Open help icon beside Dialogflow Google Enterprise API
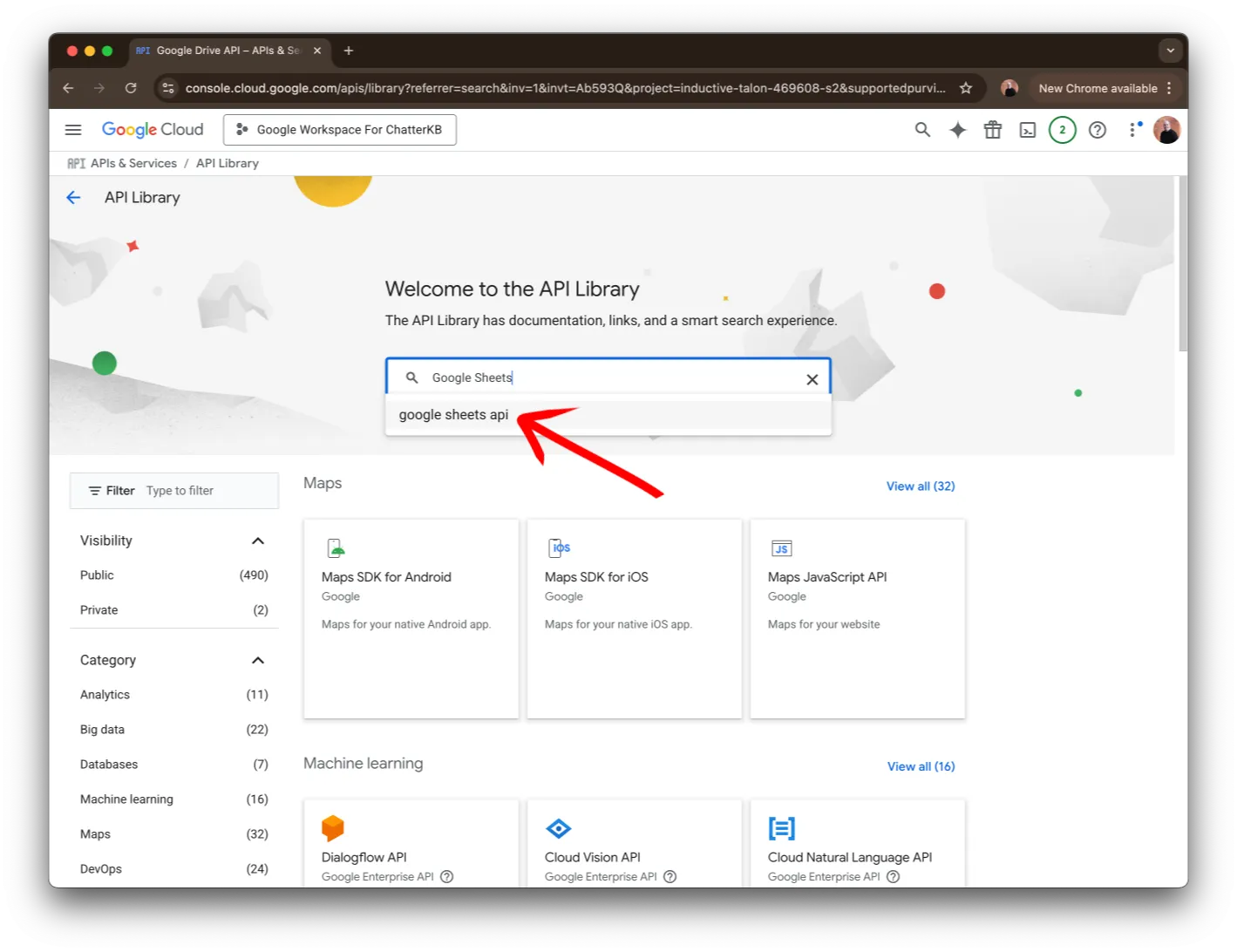This screenshot has width=1237, height=952. coord(446,877)
